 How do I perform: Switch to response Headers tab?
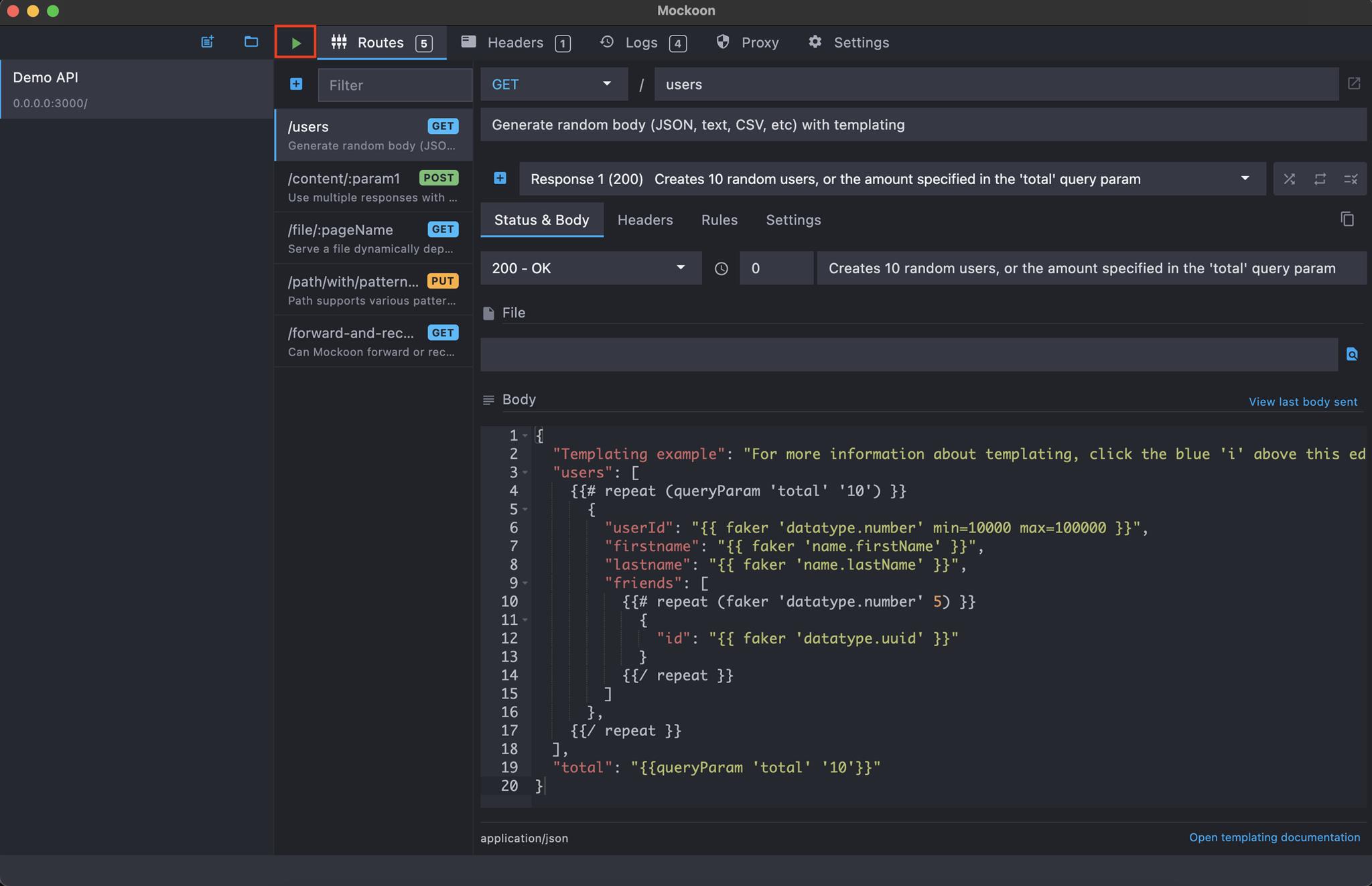645,220
